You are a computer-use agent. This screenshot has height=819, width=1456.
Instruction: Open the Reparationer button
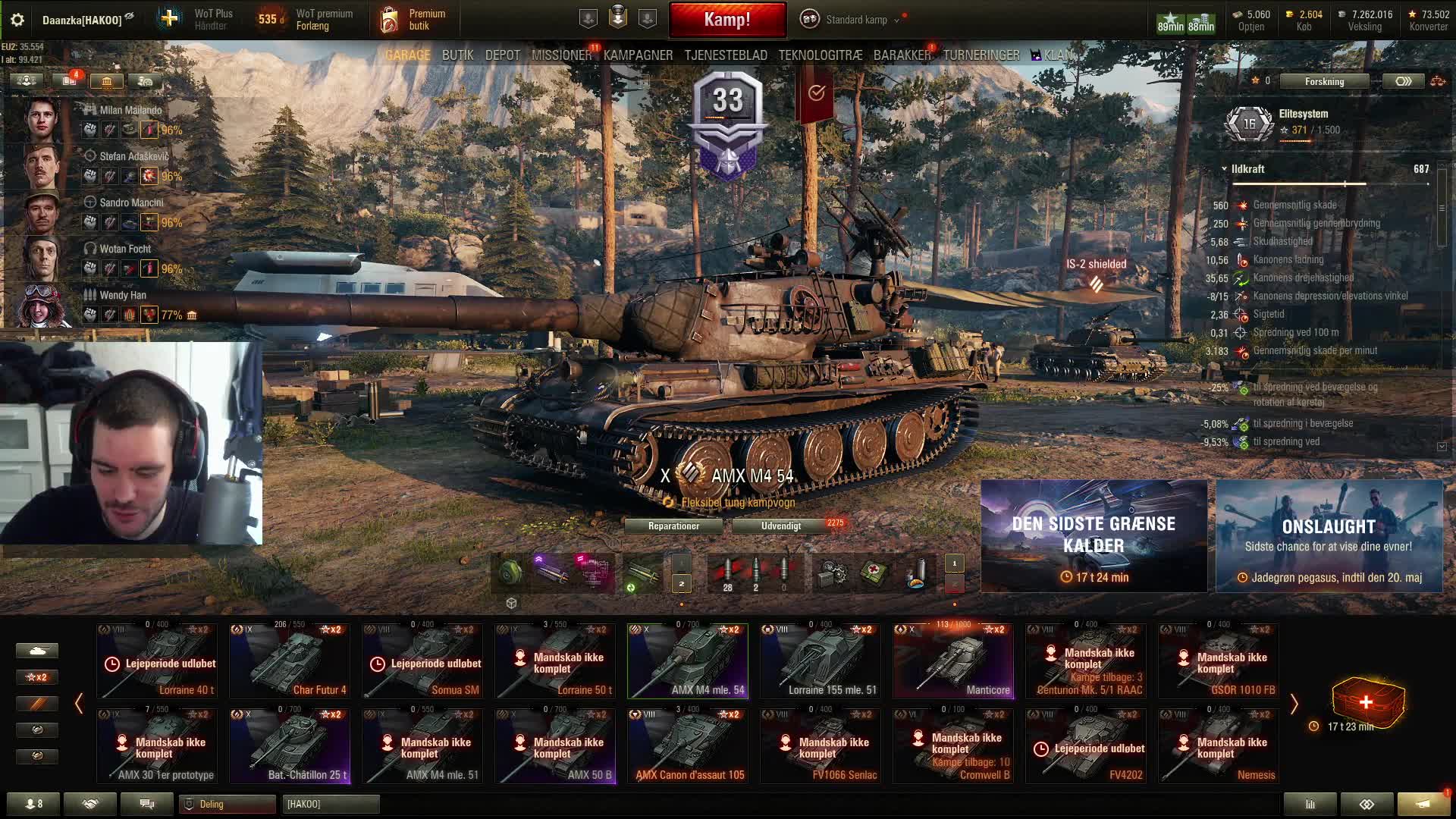tap(673, 526)
